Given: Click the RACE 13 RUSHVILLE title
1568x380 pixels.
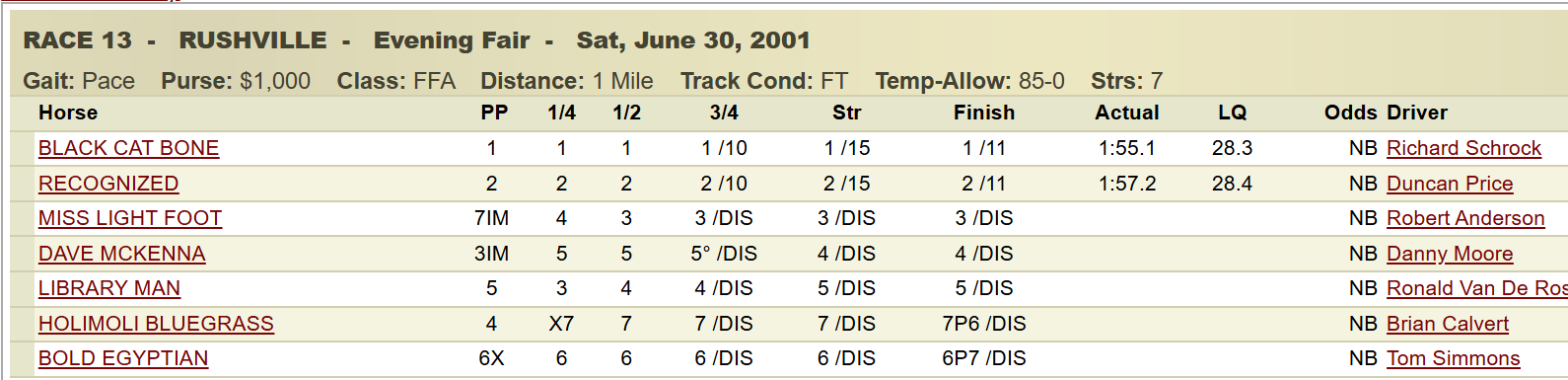Looking at the screenshot, I should [176, 40].
